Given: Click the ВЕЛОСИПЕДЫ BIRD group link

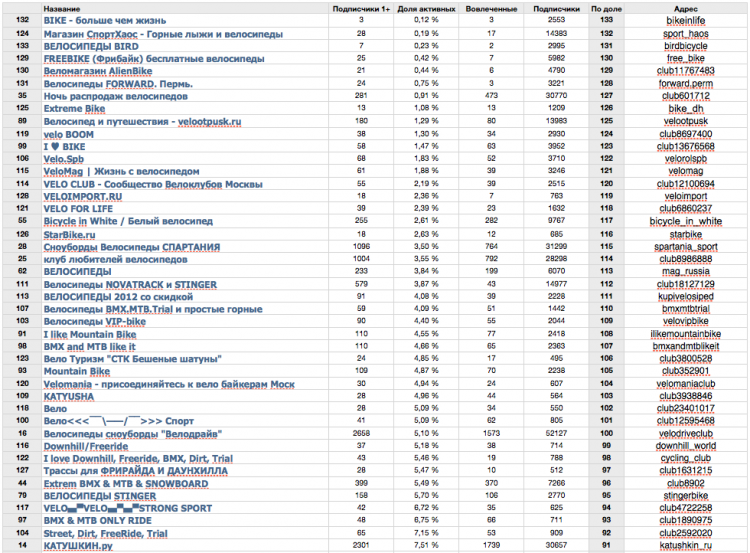Looking at the screenshot, I should (x=91, y=46).
